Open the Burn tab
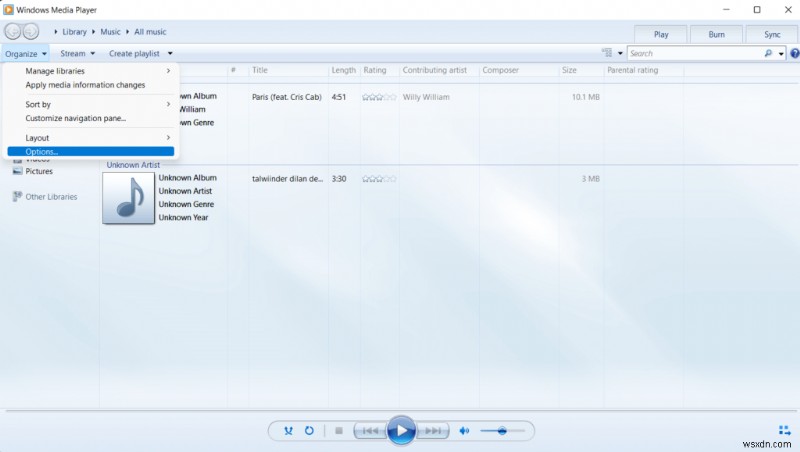This screenshot has height=452, width=800. click(716, 33)
